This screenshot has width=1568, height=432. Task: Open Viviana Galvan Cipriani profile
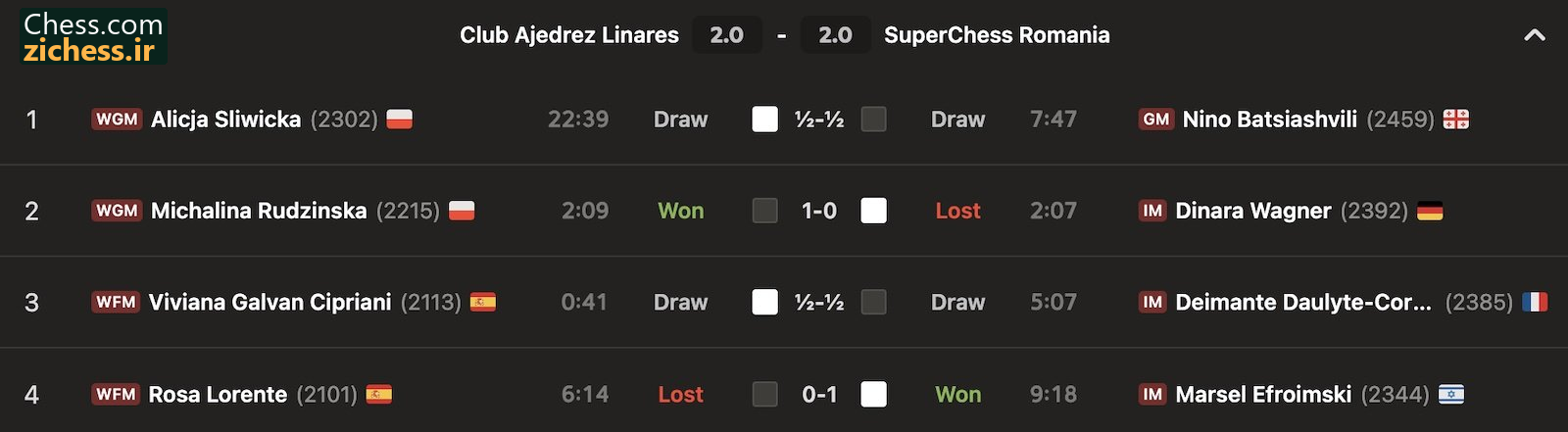pos(269,302)
